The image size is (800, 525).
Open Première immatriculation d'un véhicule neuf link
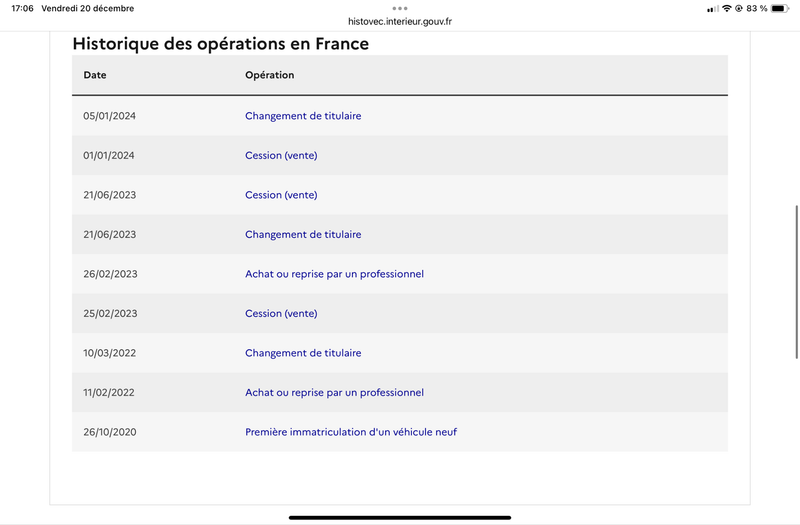click(x=351, y=432)
